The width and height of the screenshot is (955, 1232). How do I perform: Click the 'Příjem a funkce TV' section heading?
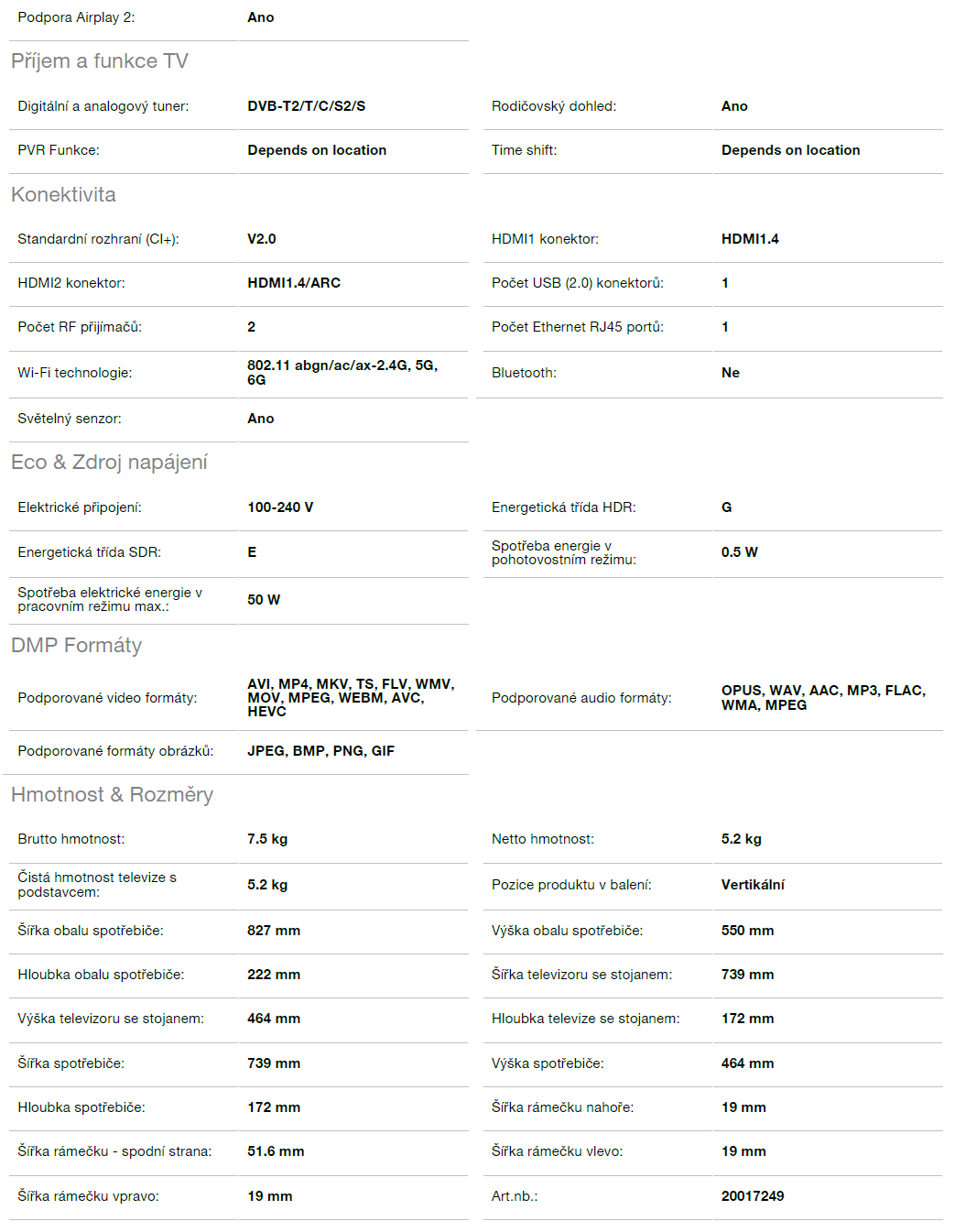coord(99,61)
